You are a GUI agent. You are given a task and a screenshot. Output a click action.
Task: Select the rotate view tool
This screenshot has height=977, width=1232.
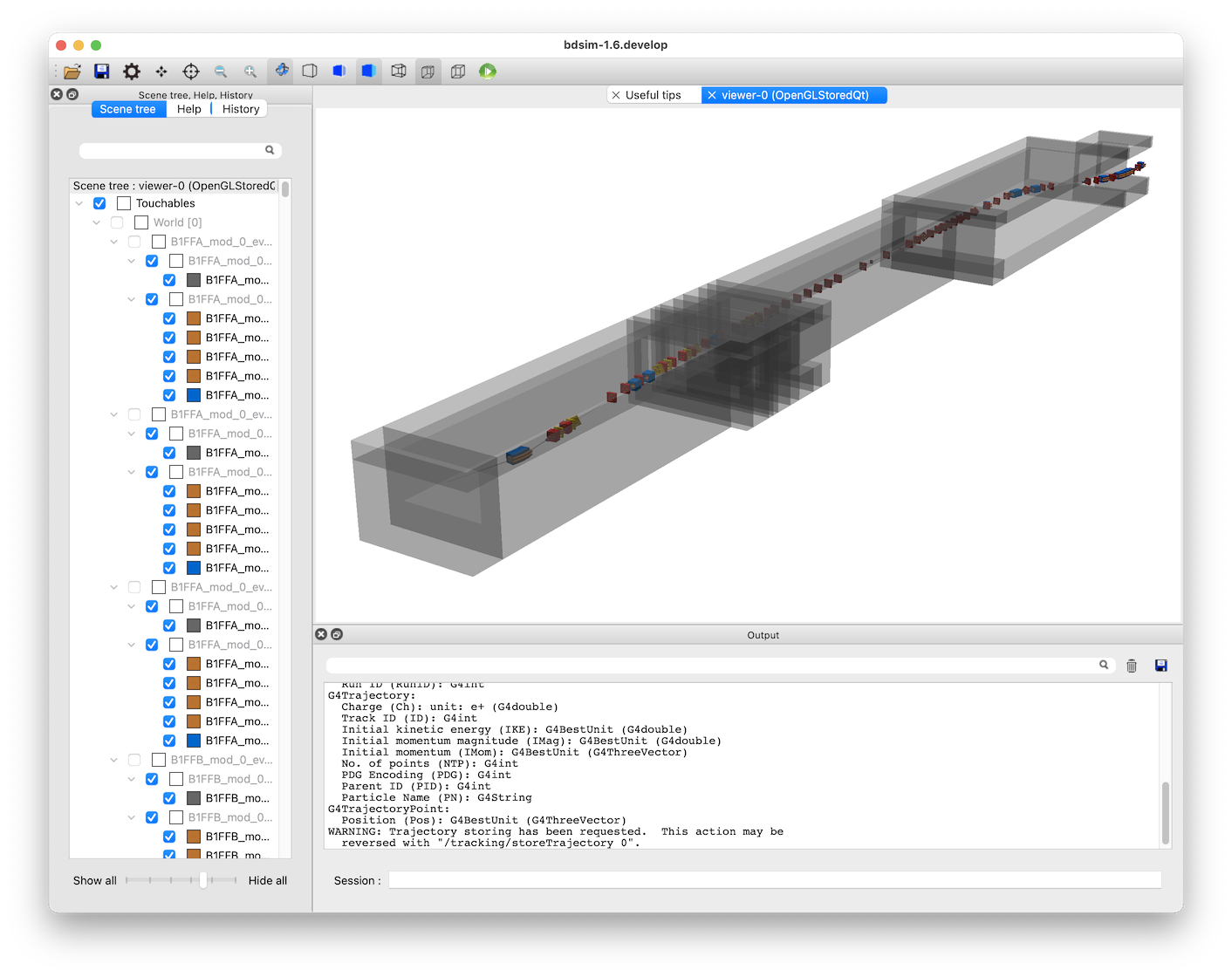(281, 71)
